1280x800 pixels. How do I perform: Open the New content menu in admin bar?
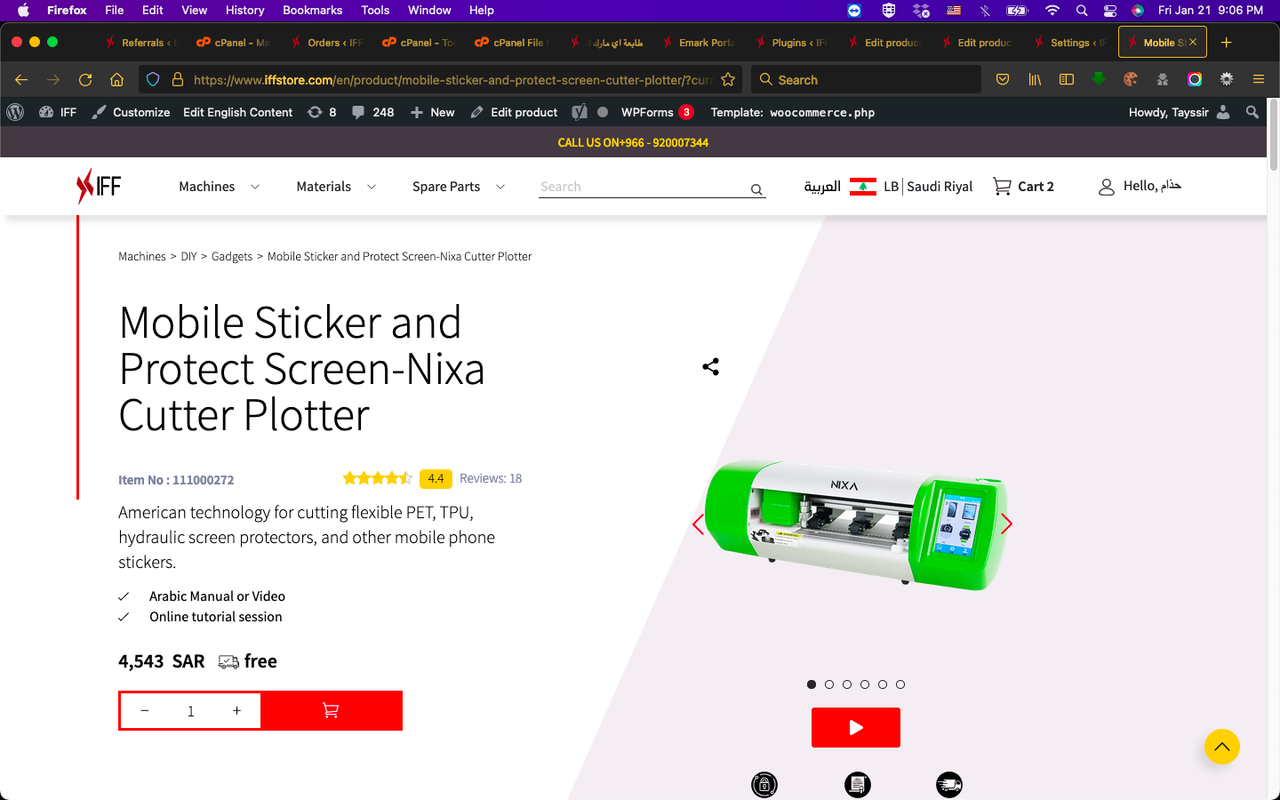click(432, 112)
